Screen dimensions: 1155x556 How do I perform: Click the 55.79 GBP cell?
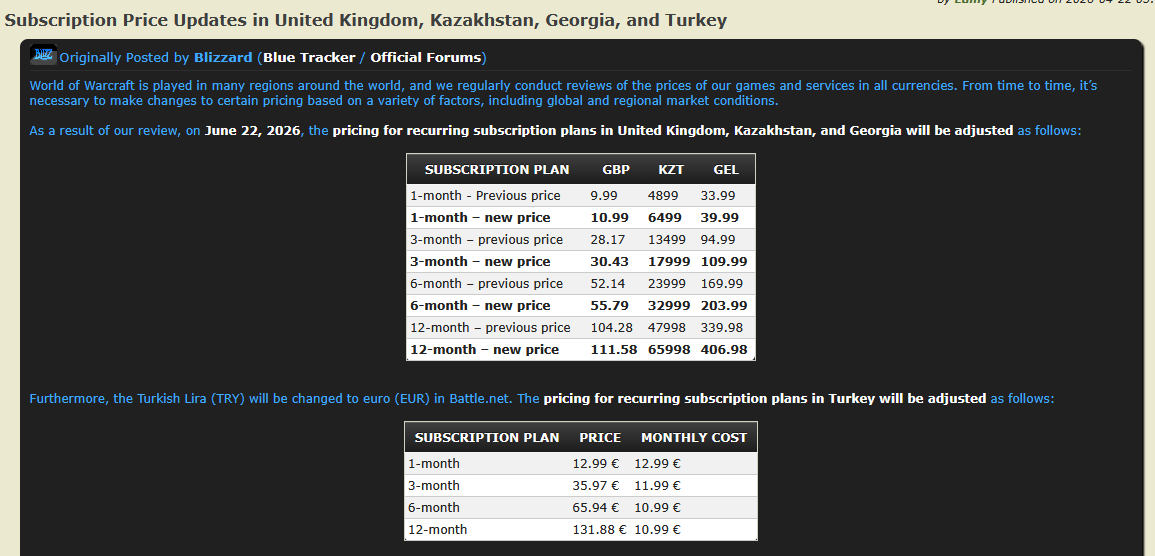point(609,306)
